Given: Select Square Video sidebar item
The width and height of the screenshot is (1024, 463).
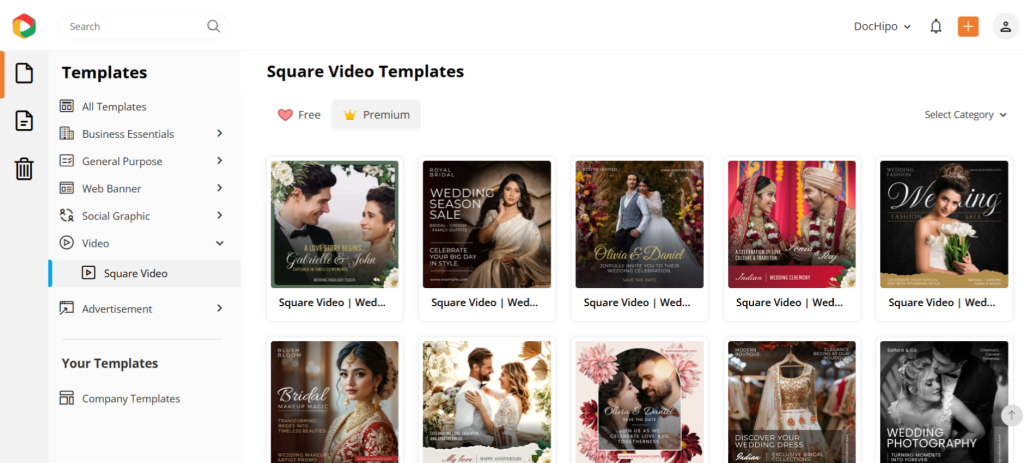Looking at the screenshot, I should [145, 273].
